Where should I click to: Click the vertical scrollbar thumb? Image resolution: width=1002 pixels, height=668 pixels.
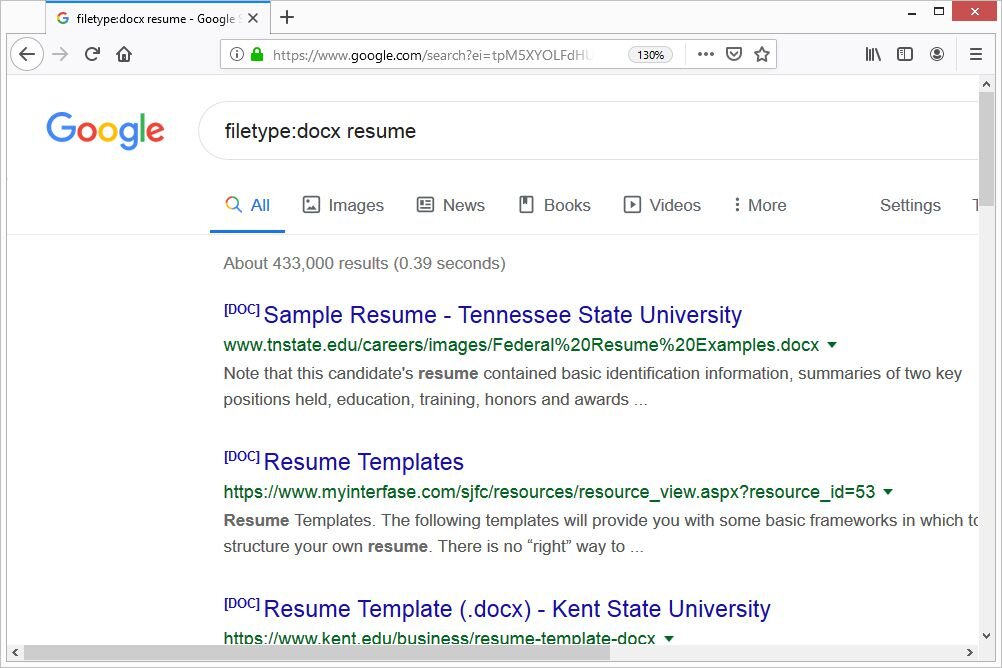point(987,149)
